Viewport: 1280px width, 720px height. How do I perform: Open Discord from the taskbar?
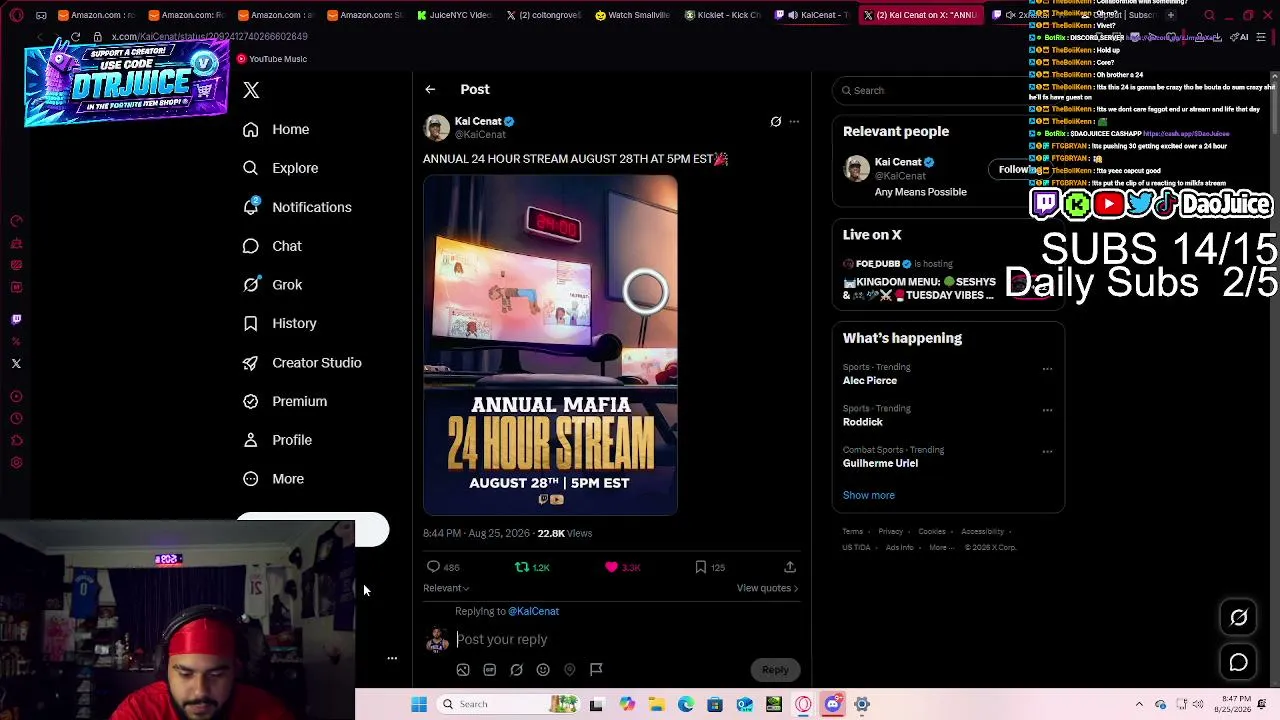click(x=833, y=704)
